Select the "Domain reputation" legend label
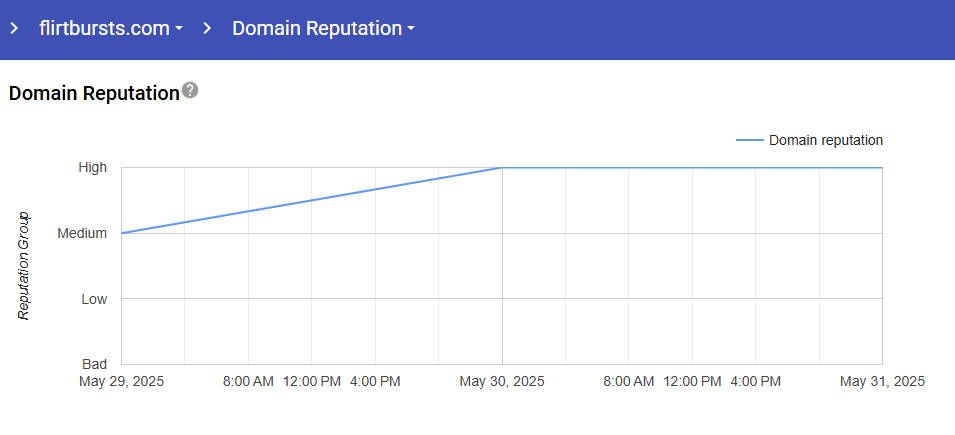 tap(826, 141)
